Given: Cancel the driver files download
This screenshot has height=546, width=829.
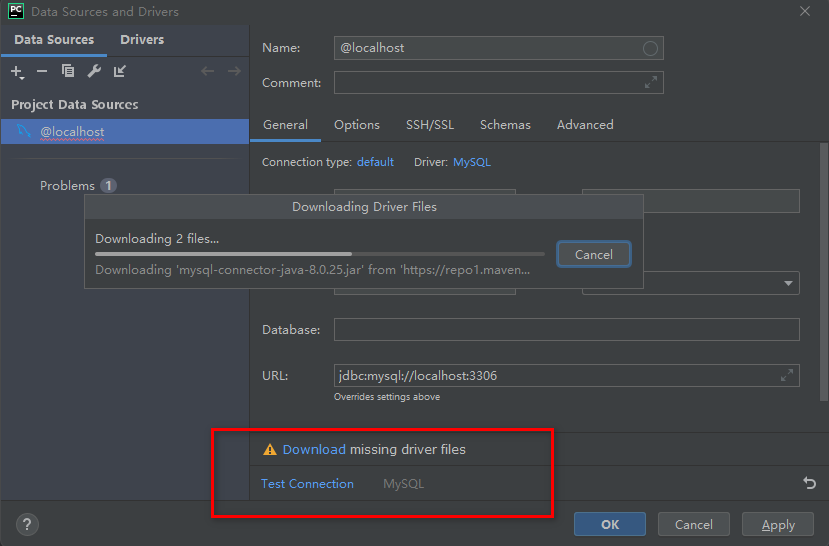Looking at the screenshot, I should [594, 254].
